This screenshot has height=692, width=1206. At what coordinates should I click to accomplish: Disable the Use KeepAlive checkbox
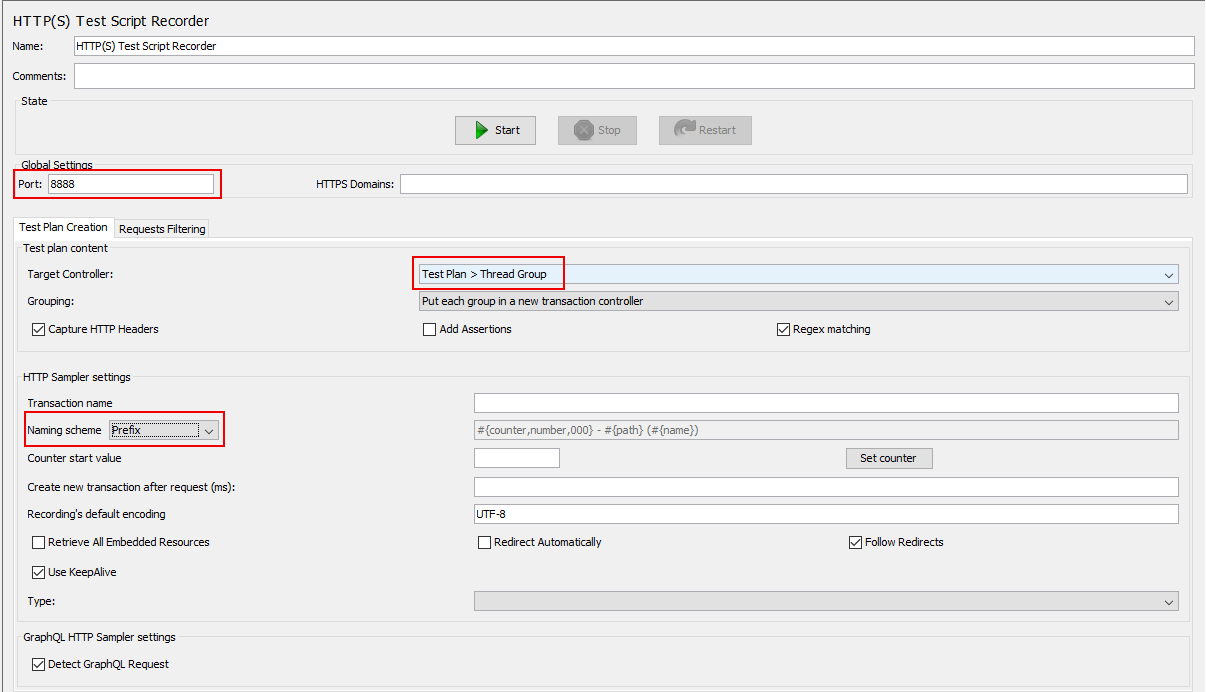pyautogui.click(x=39, y=572)
